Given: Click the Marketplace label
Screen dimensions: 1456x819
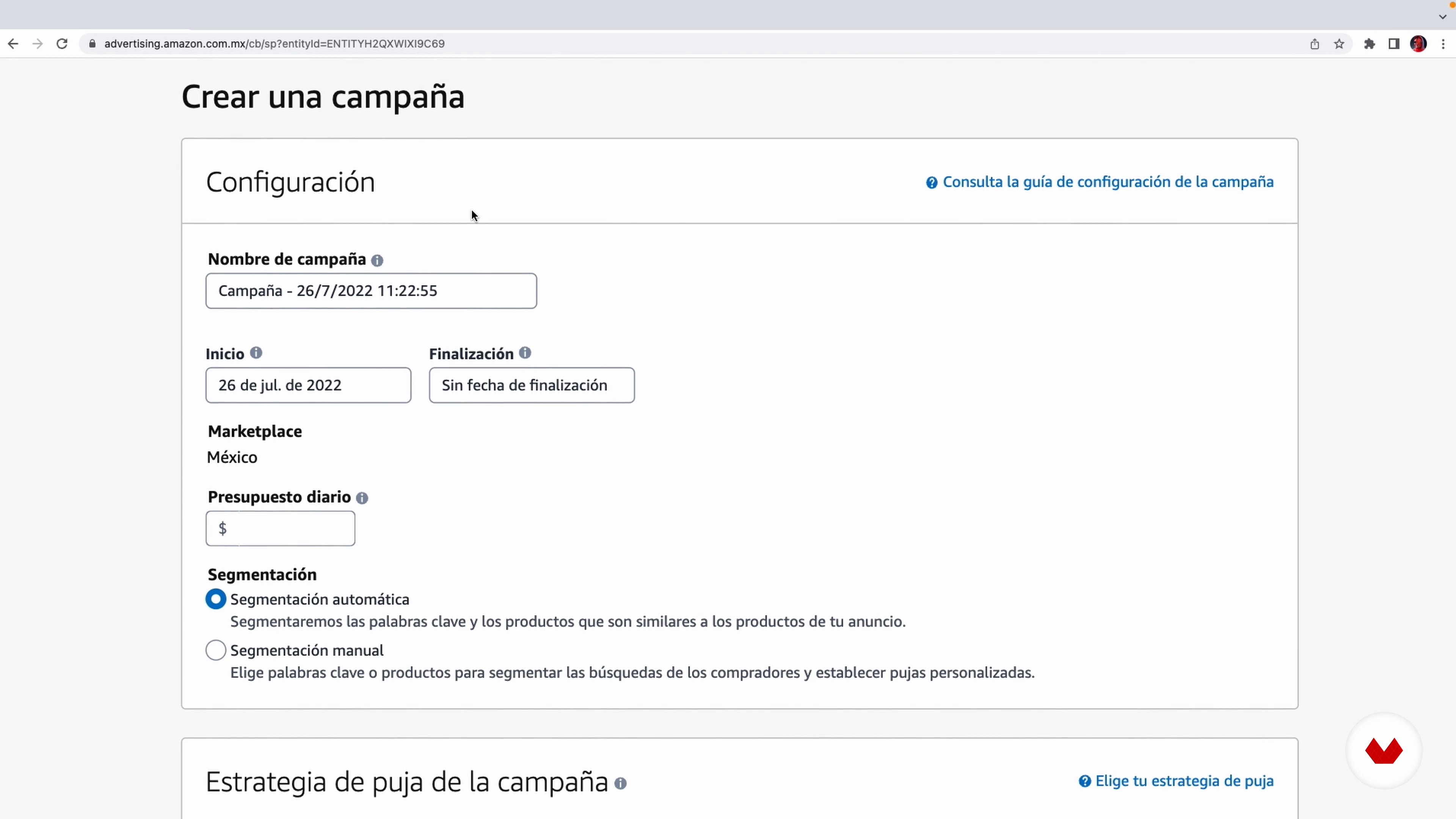Looking at the screenshot, I should 255,431.
